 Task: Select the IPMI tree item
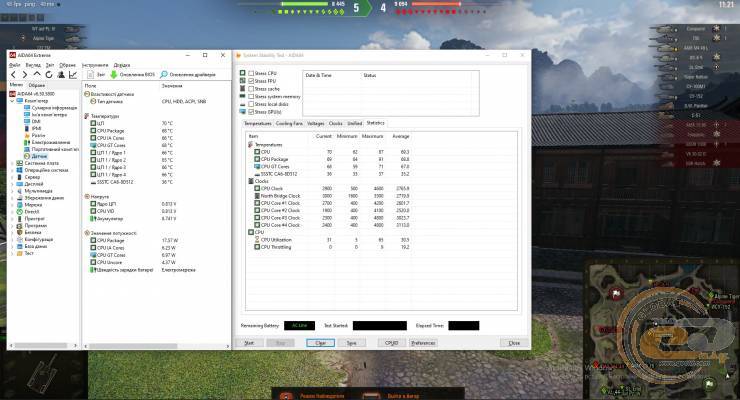[33, 128]
